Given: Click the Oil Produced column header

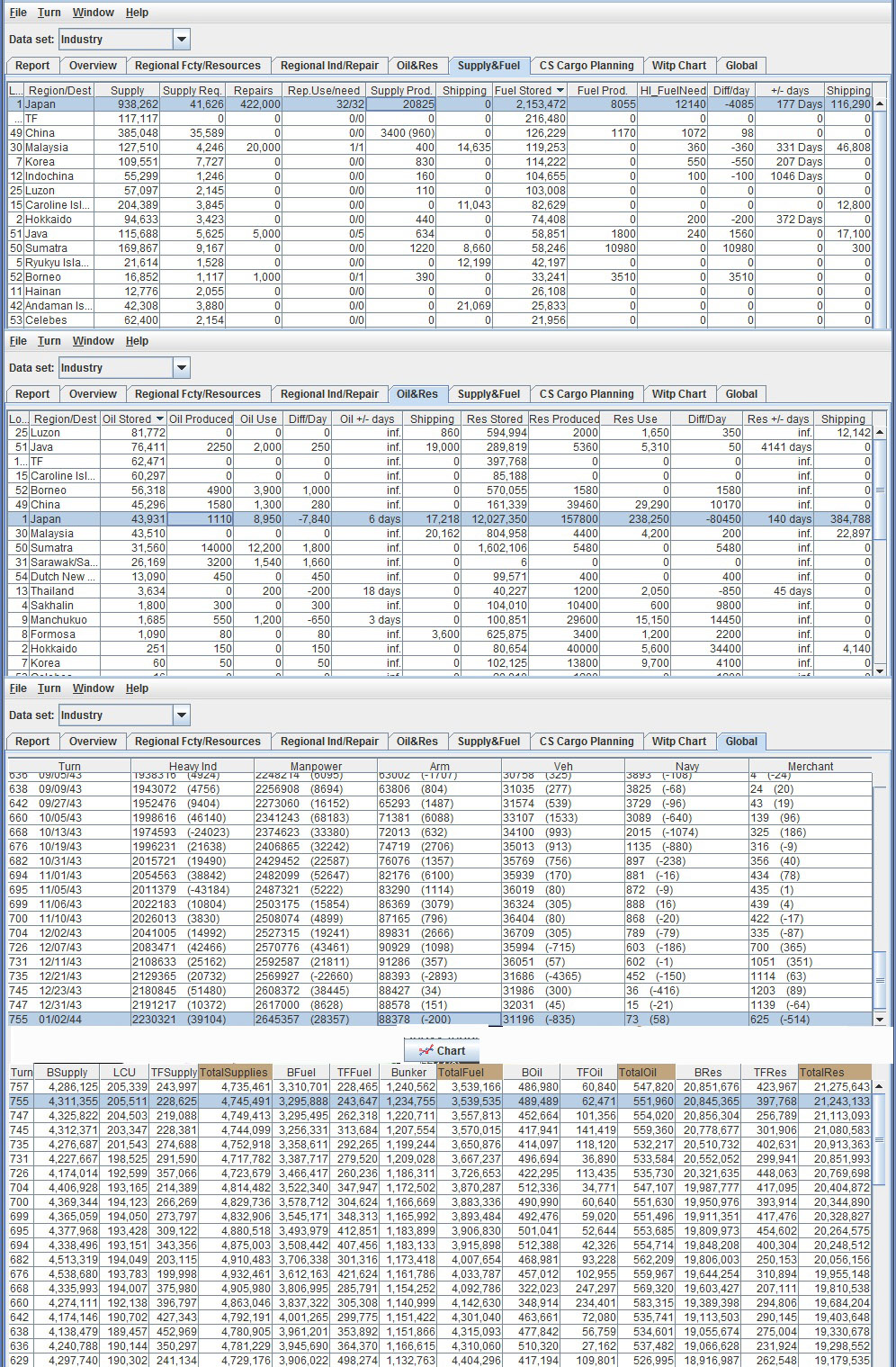Looking at the screenshot, I should (201, 418).
